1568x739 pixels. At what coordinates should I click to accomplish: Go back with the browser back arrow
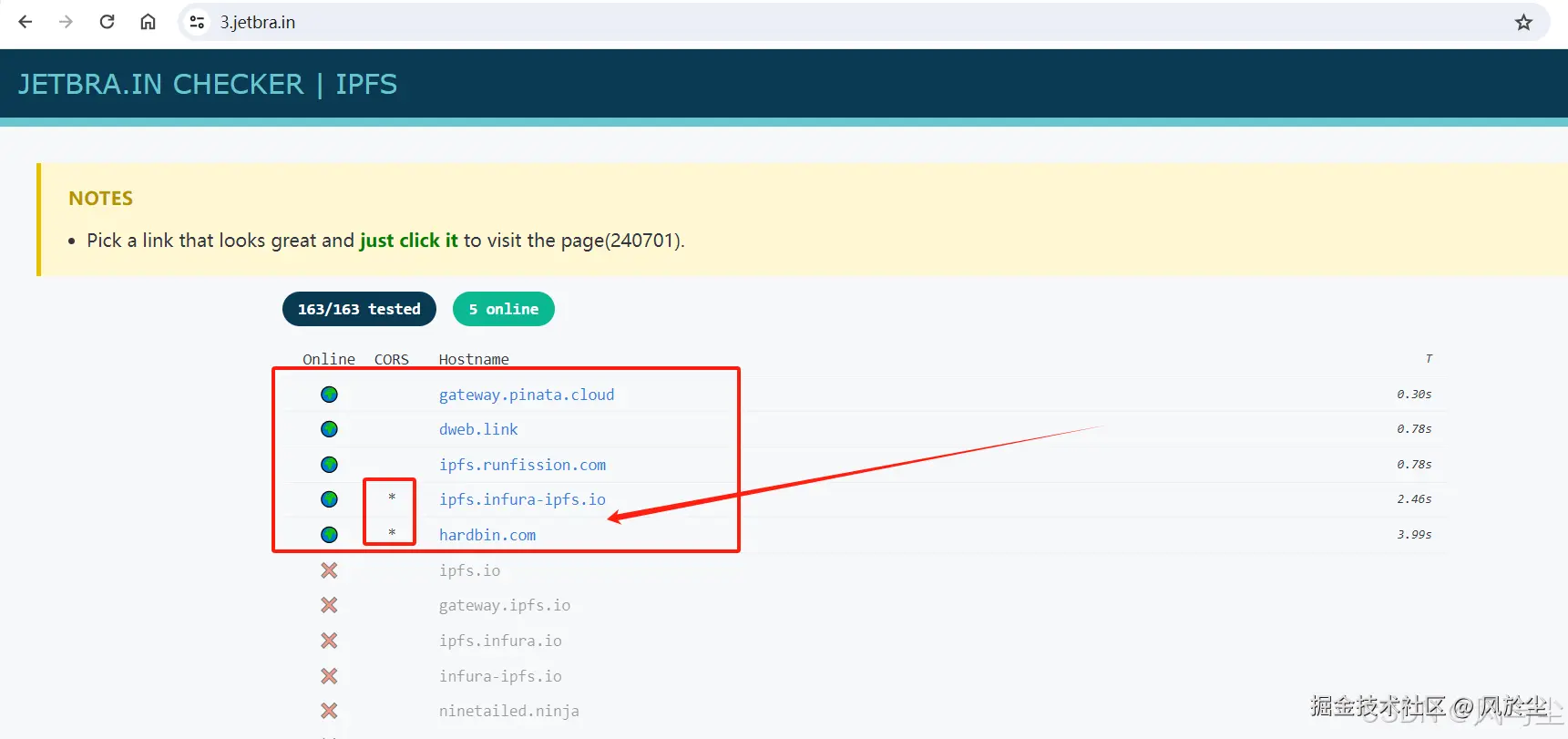(26, 22)
